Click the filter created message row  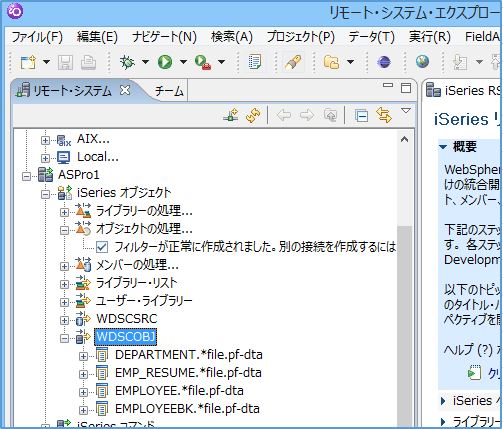pos(255,247)
